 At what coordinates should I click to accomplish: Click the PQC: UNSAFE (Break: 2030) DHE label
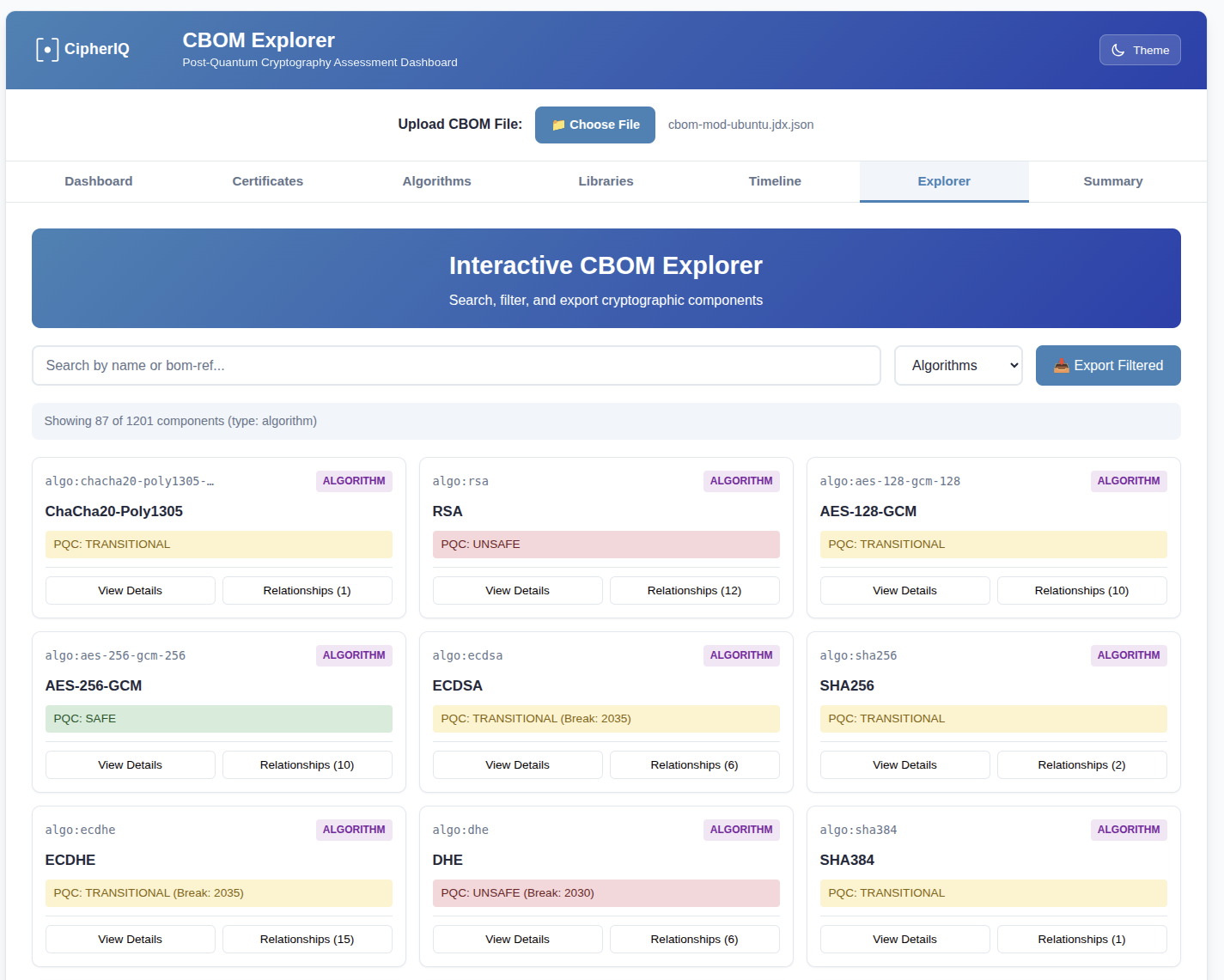[606, 893]
